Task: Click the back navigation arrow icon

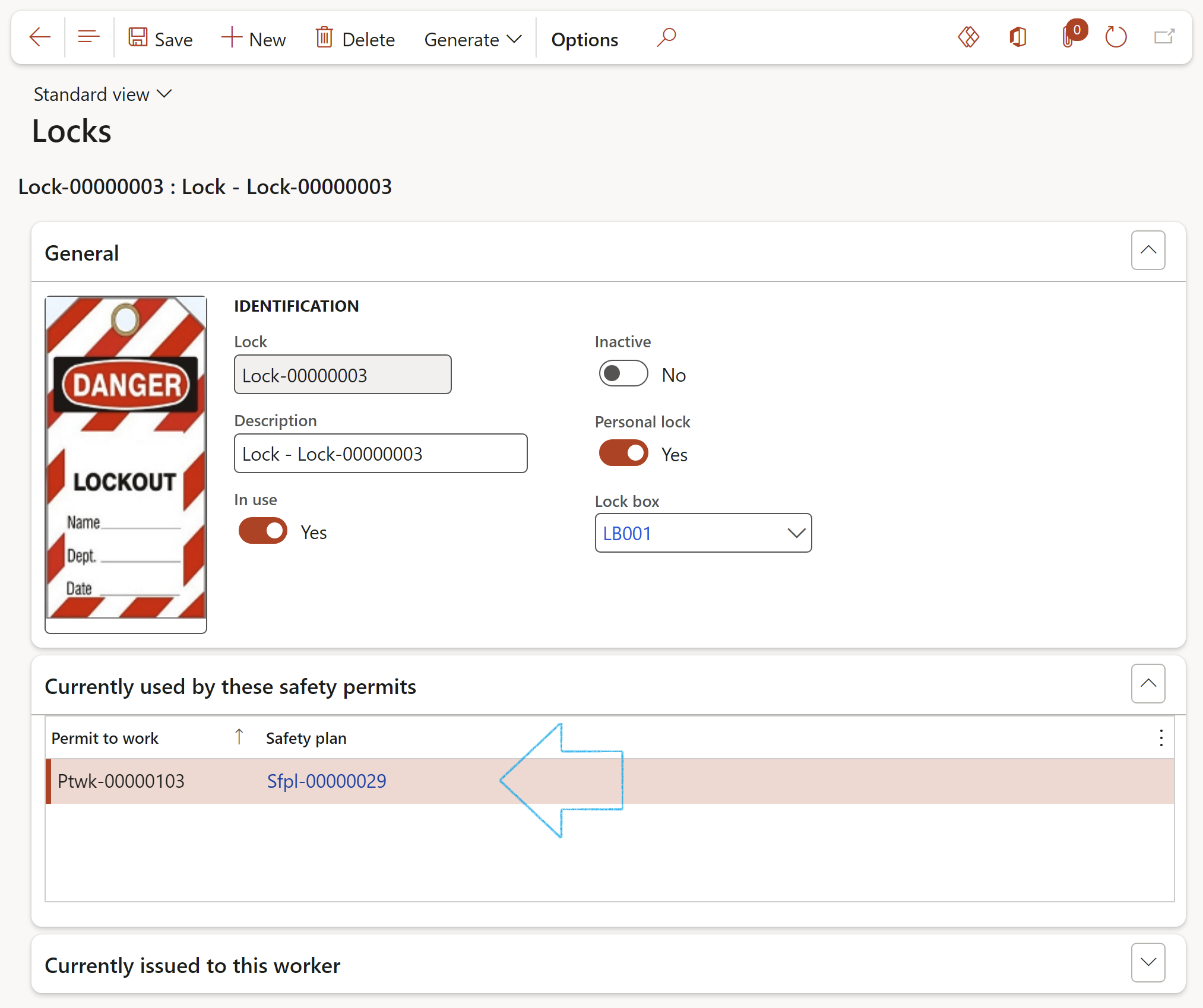Action: [37, 38]
